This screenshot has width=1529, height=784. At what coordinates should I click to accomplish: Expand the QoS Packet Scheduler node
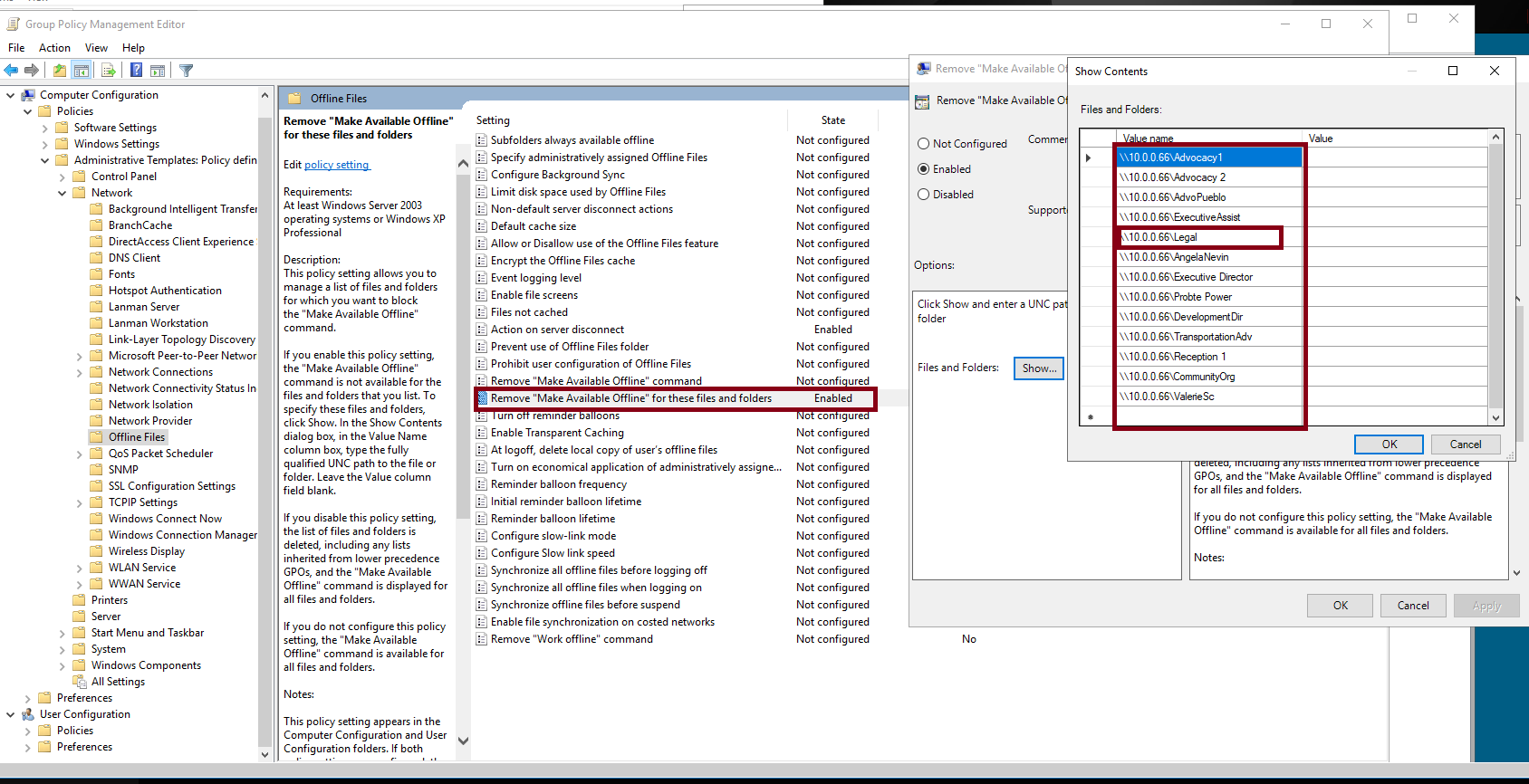coord(79,454)
